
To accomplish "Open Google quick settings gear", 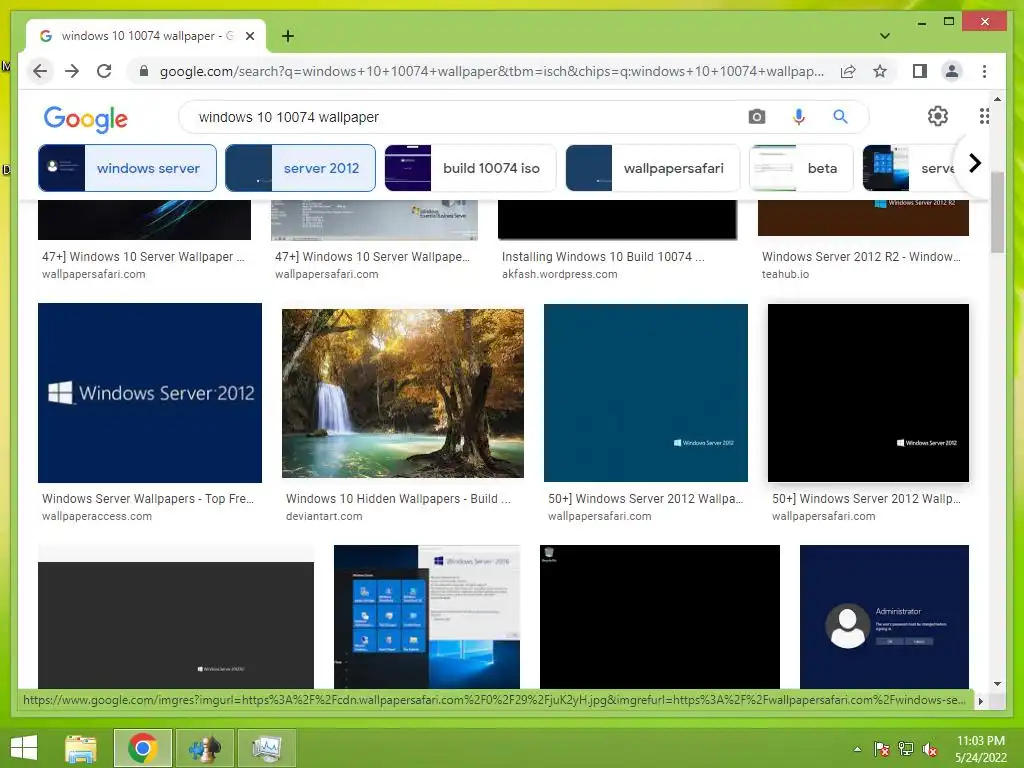I will point(937,116).
